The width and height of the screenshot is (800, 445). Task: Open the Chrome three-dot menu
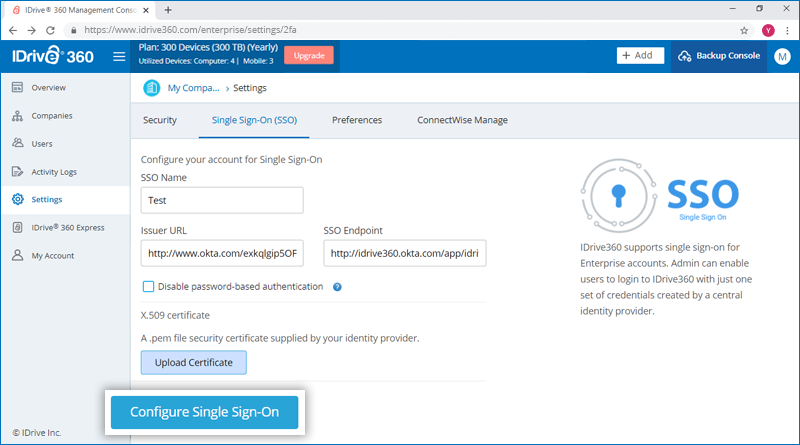tap(787, 31)
